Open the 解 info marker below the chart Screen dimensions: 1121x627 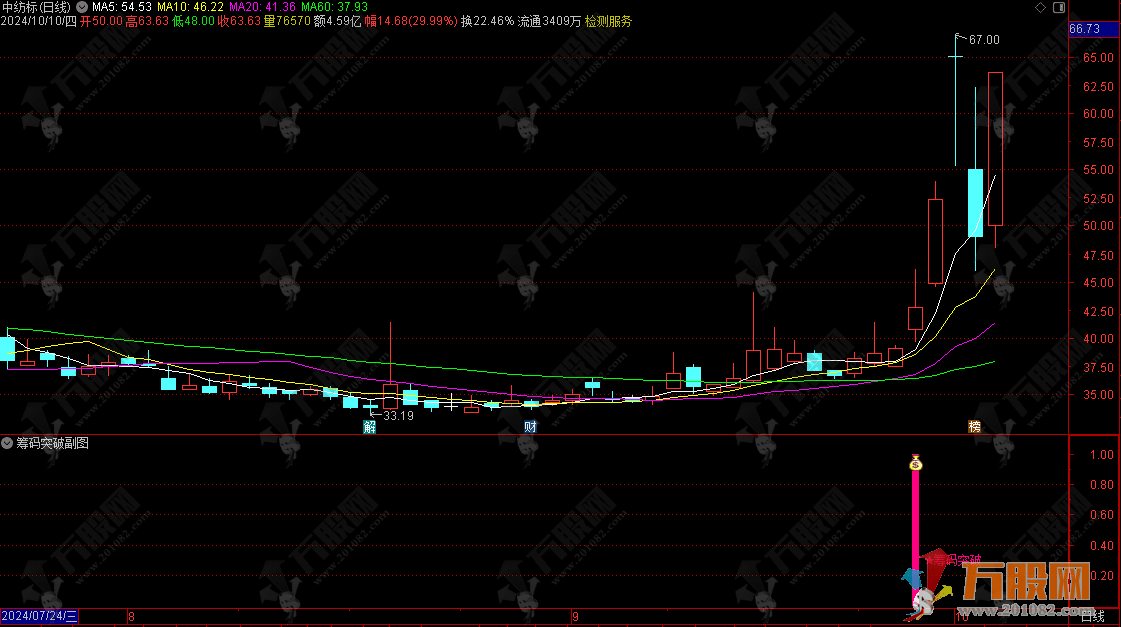point(370,427)
